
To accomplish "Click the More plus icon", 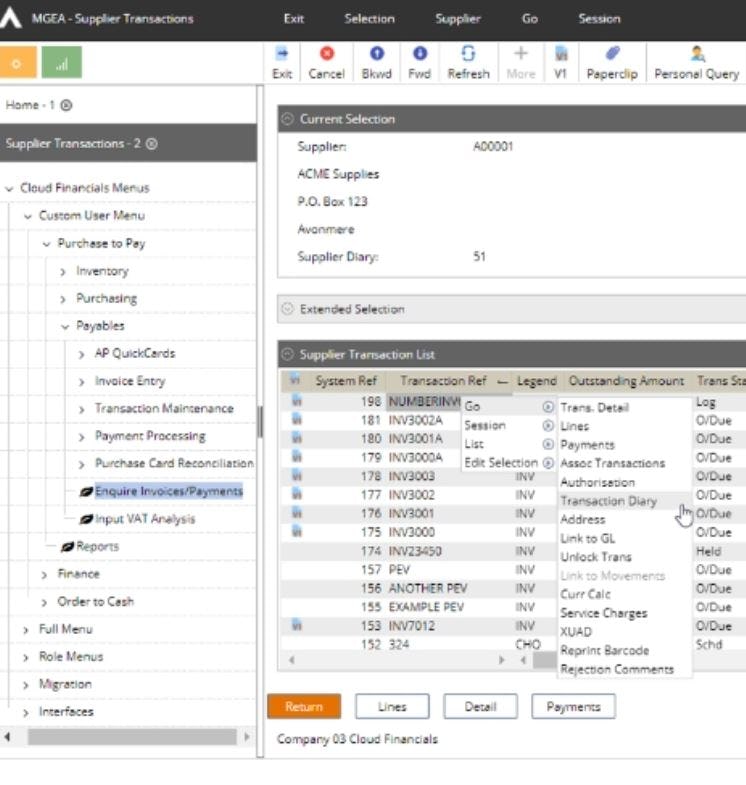I will [521, 54].
